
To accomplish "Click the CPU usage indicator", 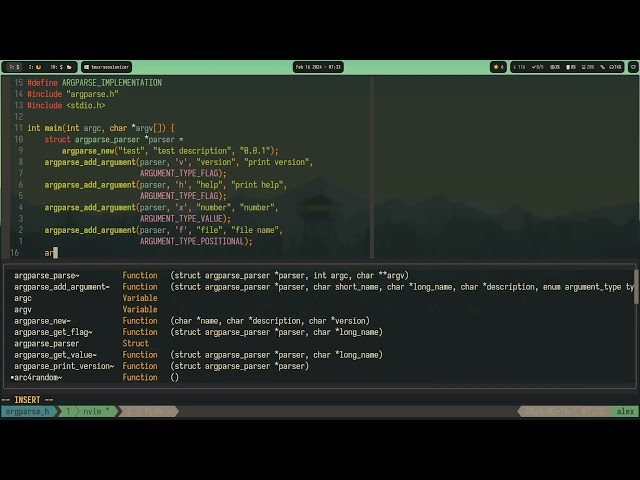I will coord(555,67).
